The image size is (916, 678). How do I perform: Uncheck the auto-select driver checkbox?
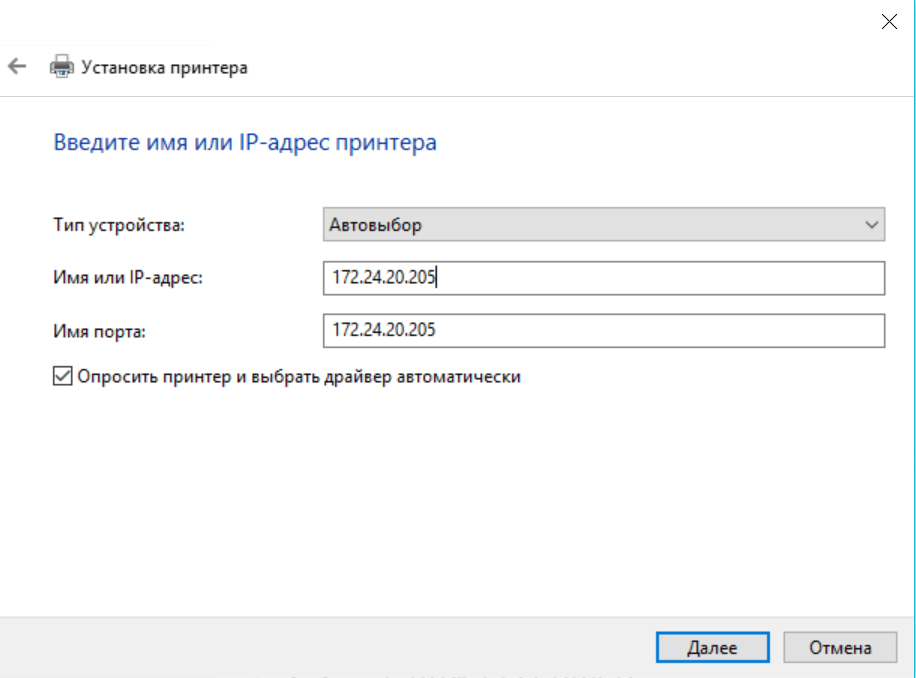click(x=62, y=377)
